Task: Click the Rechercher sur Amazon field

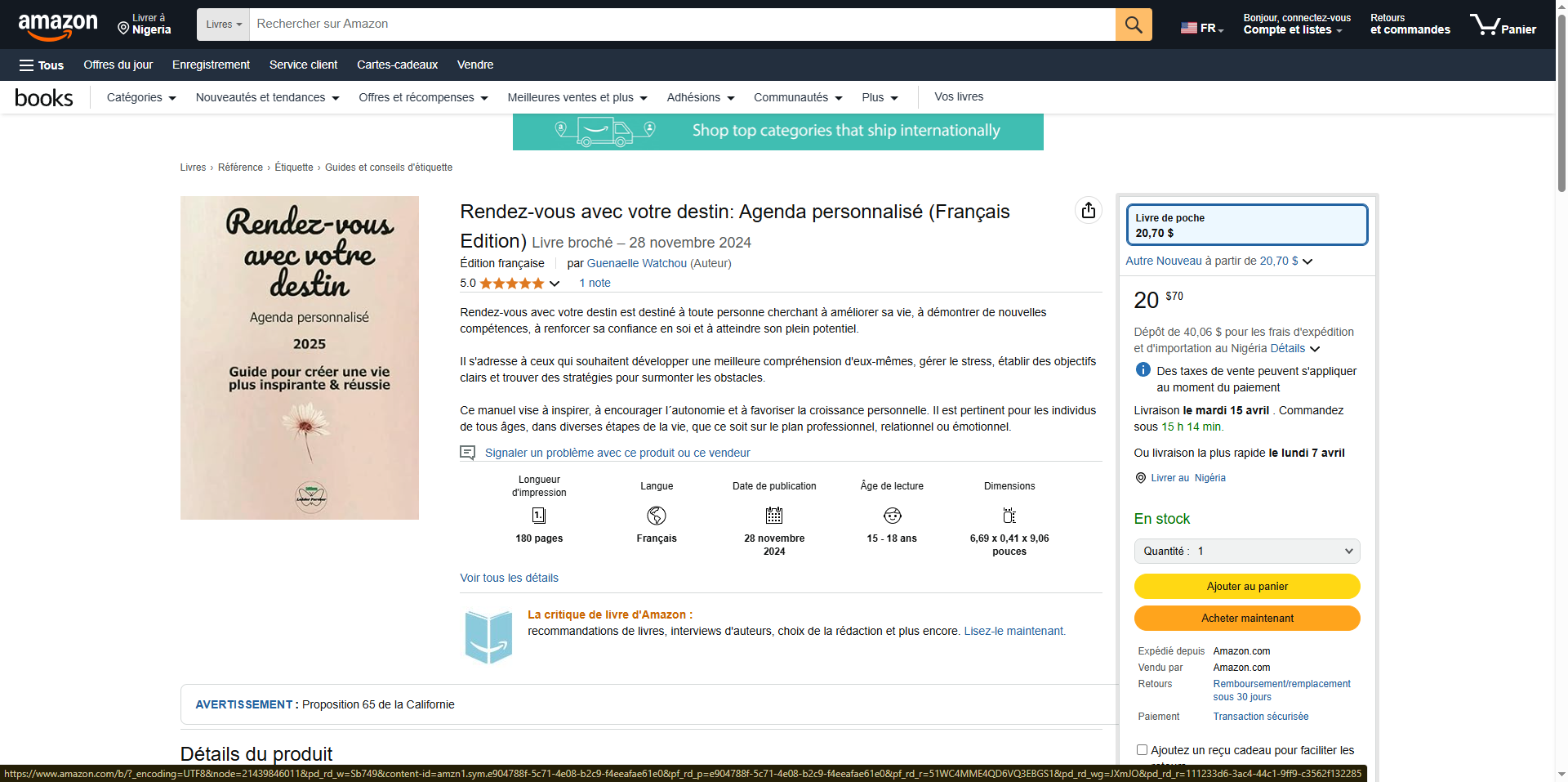Action: click(x=683, y=25)
